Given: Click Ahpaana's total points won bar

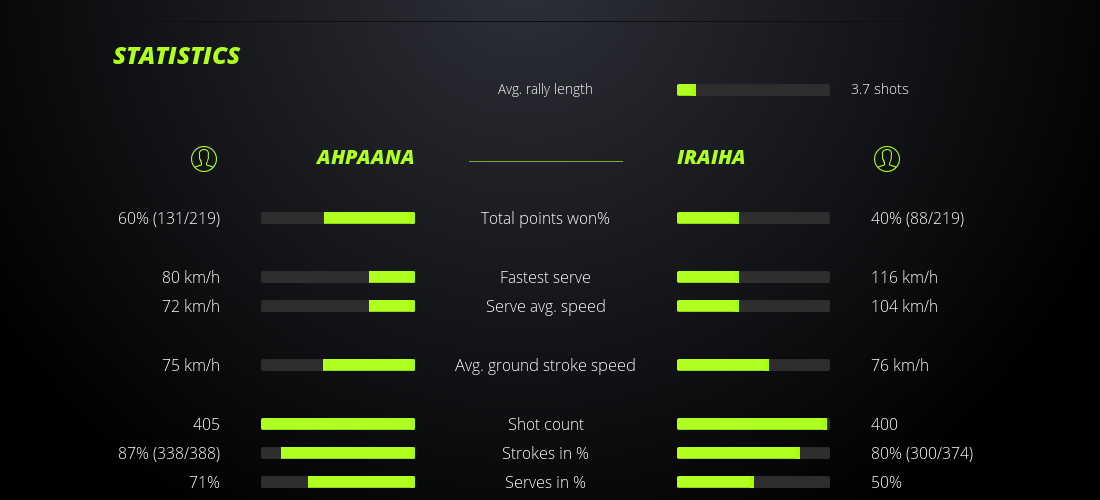Looking at the screenshot, I should point(338,218).
